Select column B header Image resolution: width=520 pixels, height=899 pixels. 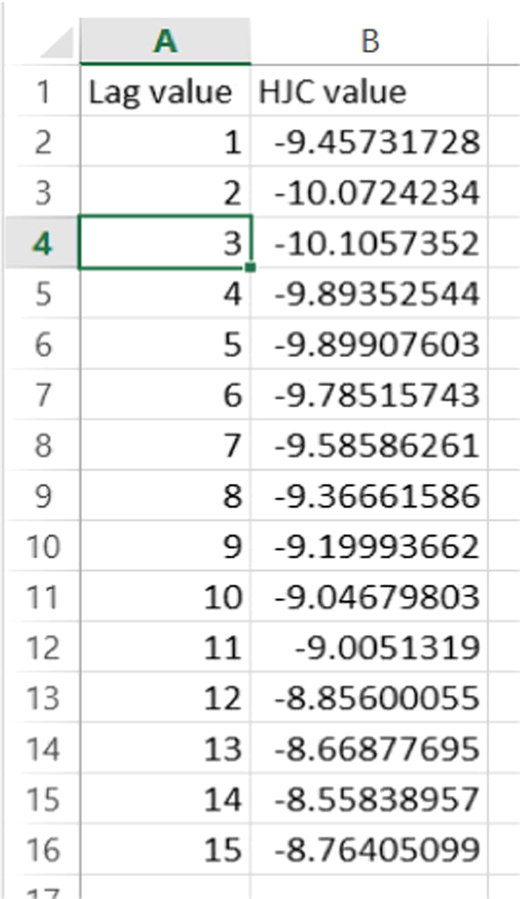click(x=370, y=41)
